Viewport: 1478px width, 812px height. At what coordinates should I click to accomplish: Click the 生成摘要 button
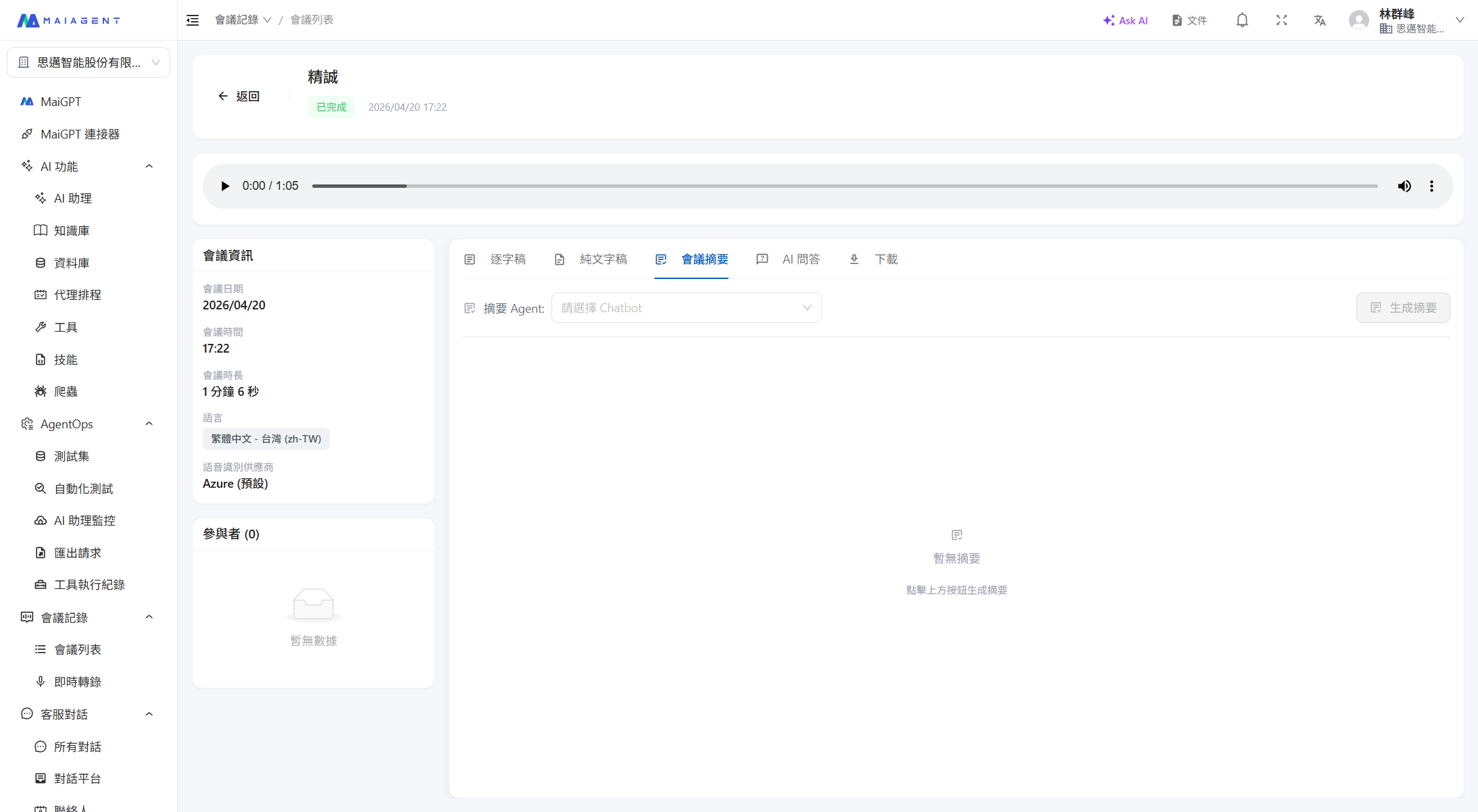1402,308
